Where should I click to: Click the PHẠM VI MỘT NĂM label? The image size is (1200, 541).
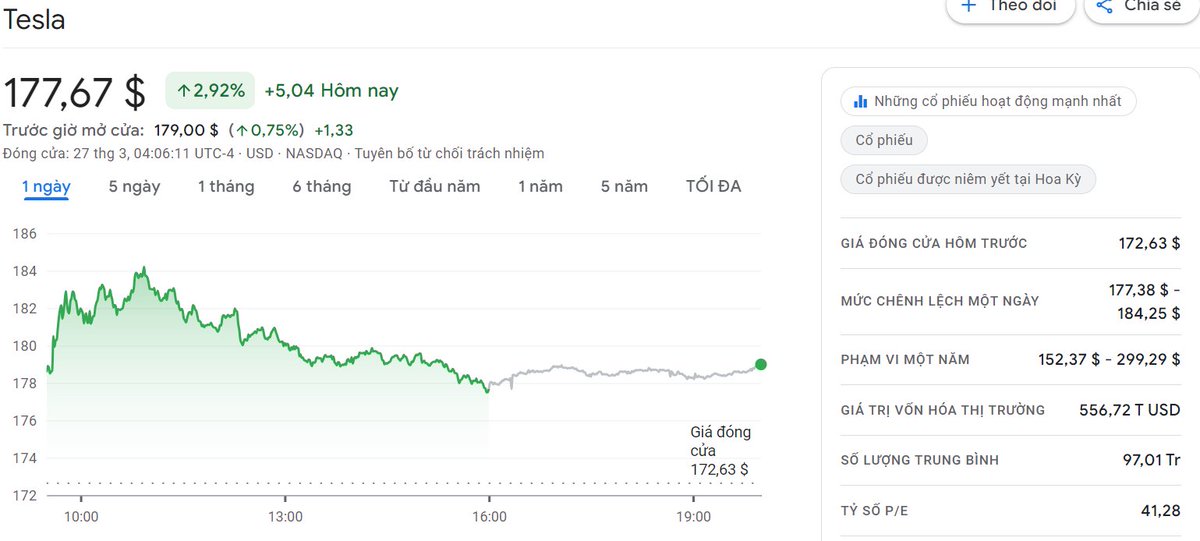tap(905, 360)
